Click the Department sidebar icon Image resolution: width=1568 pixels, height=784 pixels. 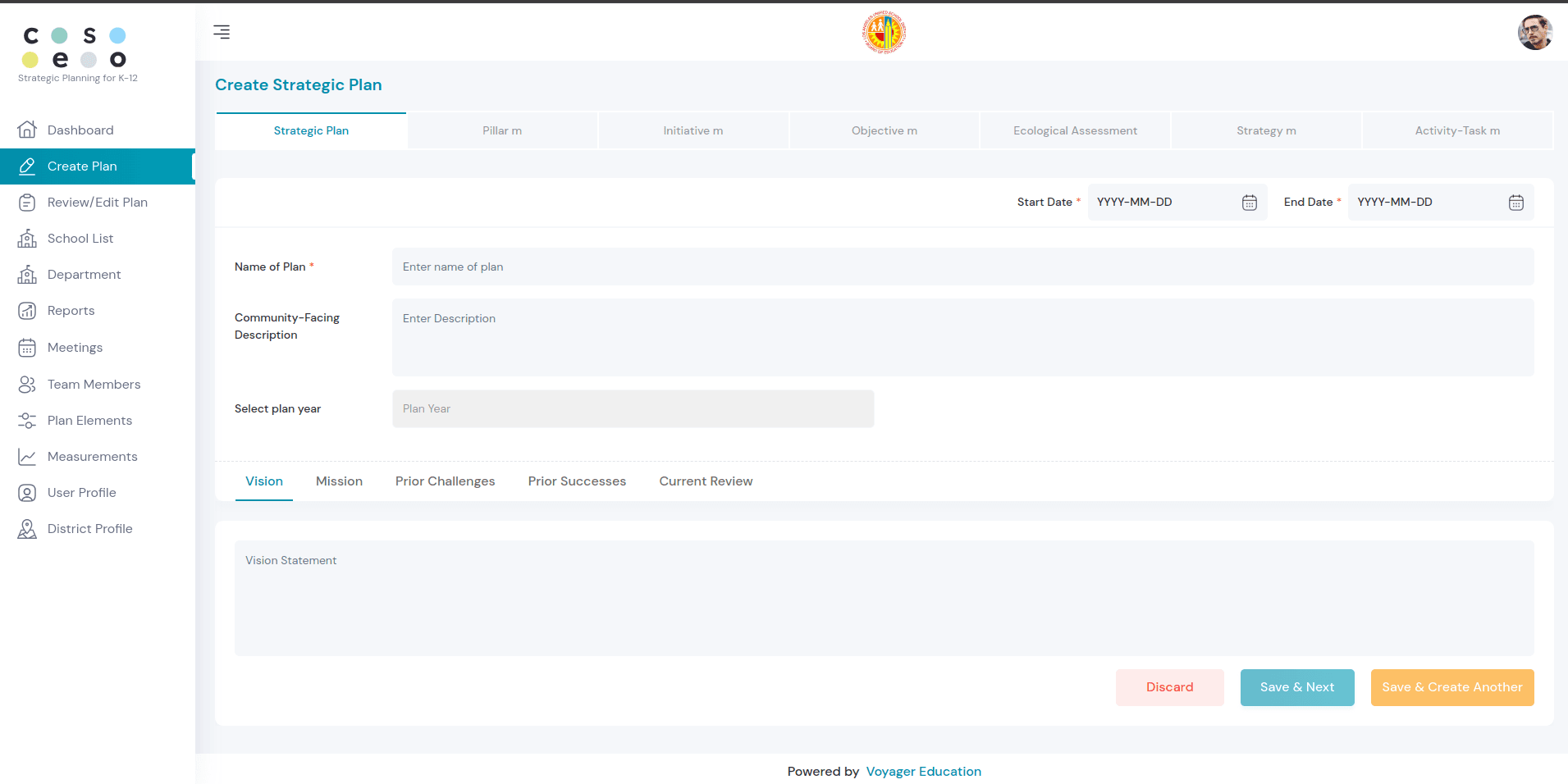[27, 274]
